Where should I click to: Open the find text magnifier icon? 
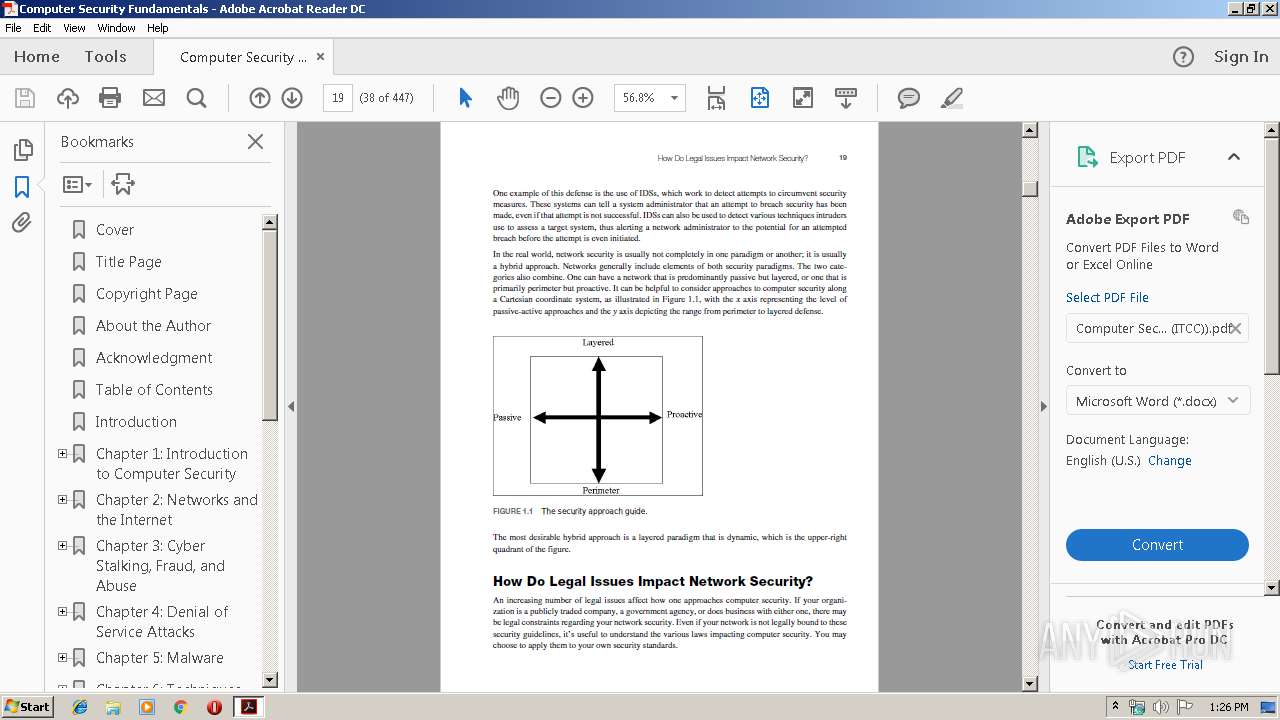point(196,98)
